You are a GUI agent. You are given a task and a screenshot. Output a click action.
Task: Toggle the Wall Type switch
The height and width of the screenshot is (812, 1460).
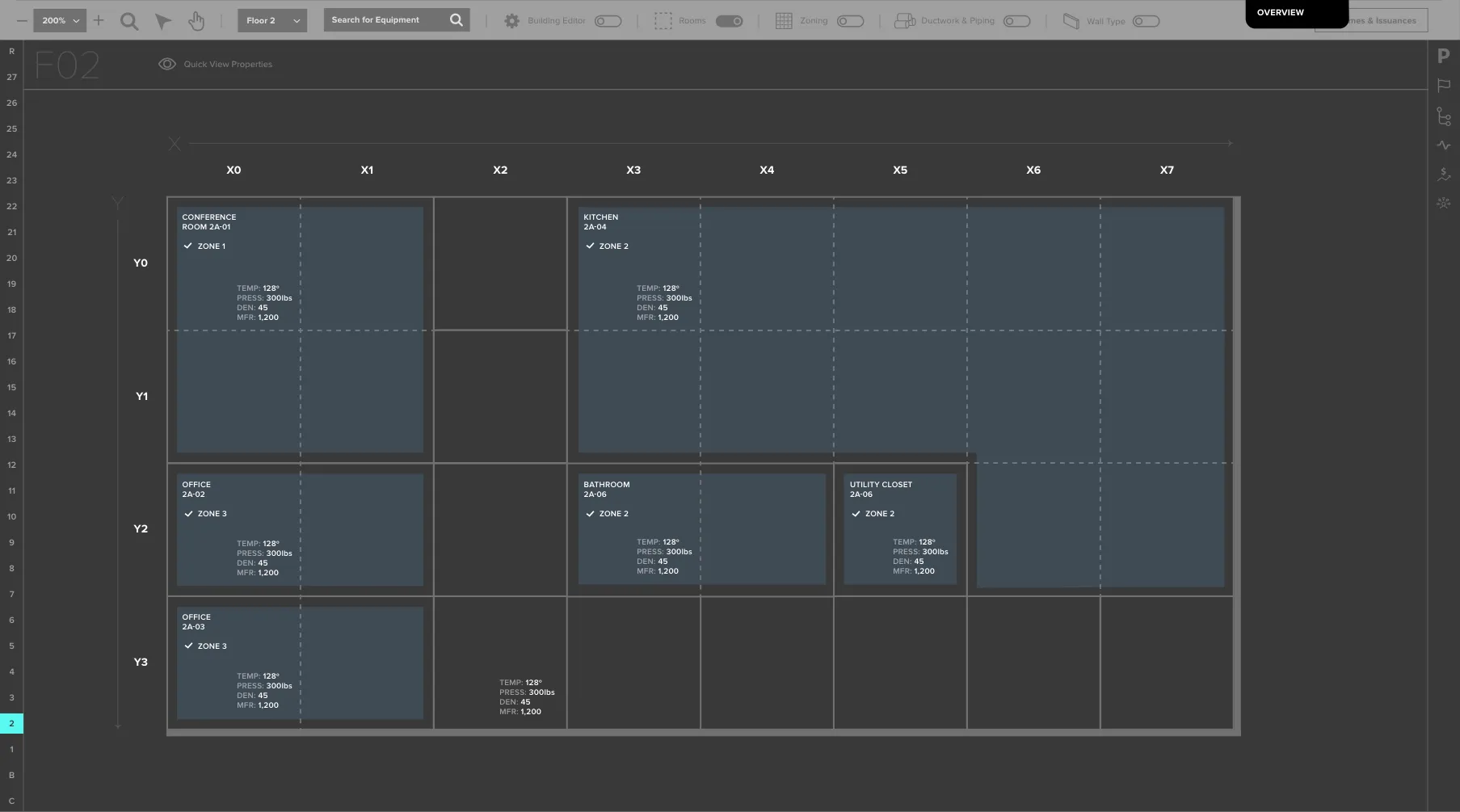point(1146,21)
